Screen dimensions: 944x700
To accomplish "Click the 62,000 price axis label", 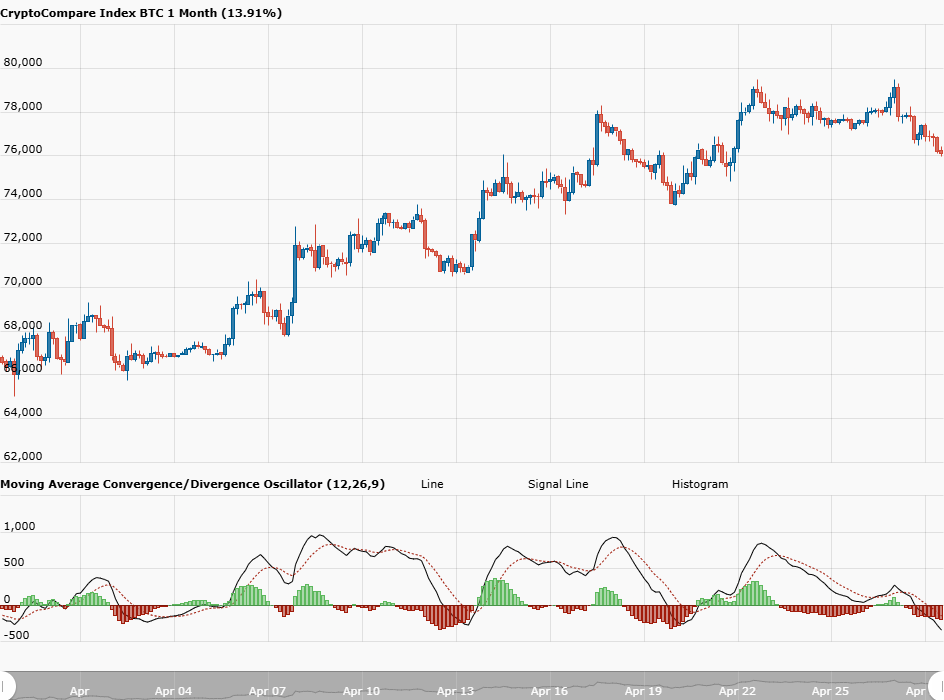I will coord(23,457).
